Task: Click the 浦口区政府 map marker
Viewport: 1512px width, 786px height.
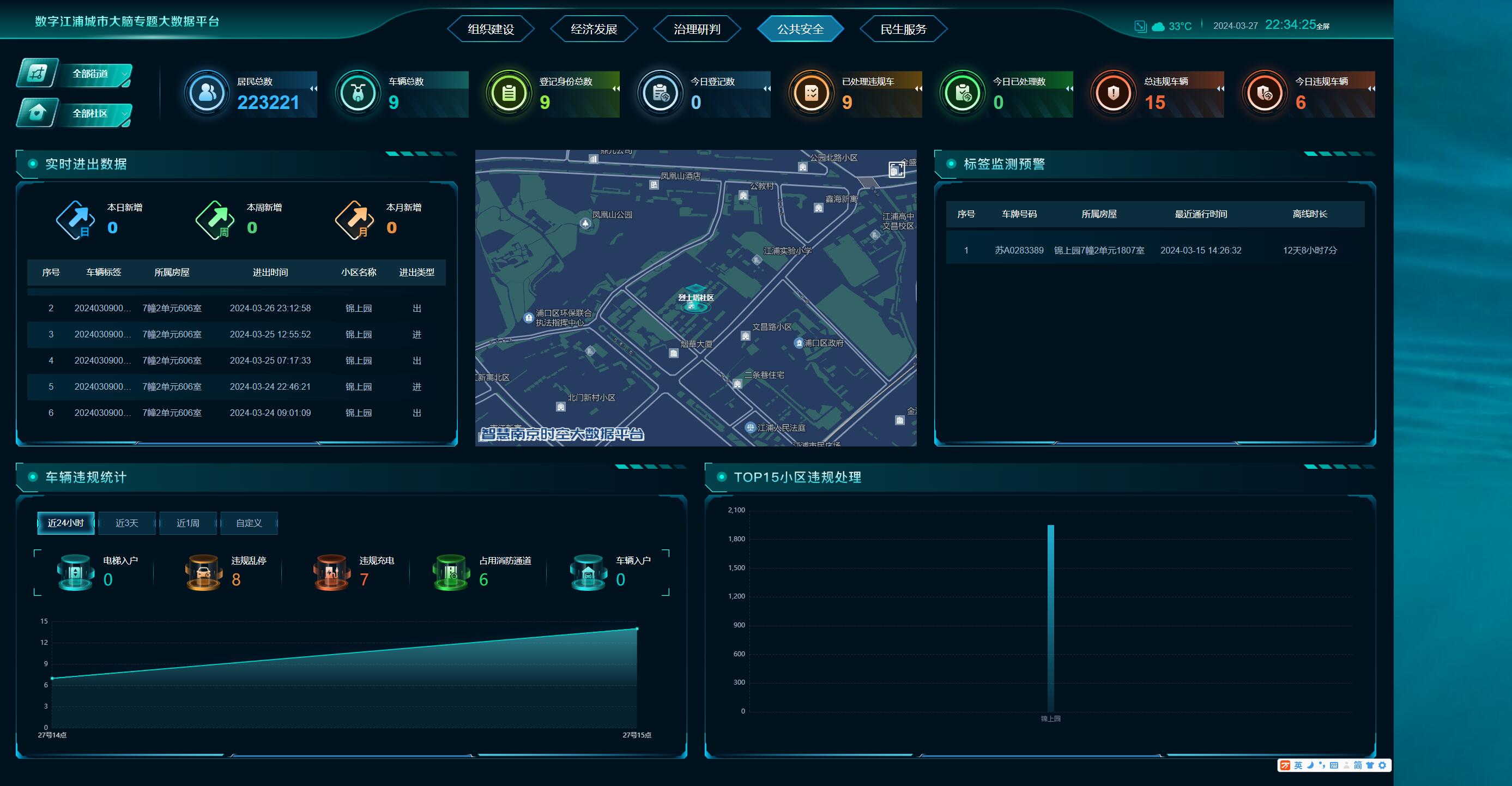Action: click(799, 343)
